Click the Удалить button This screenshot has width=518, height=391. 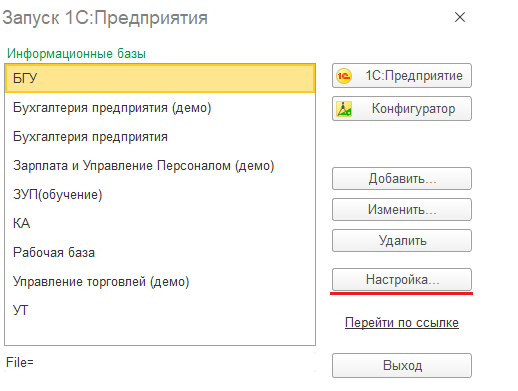click(x=402, y=240)
